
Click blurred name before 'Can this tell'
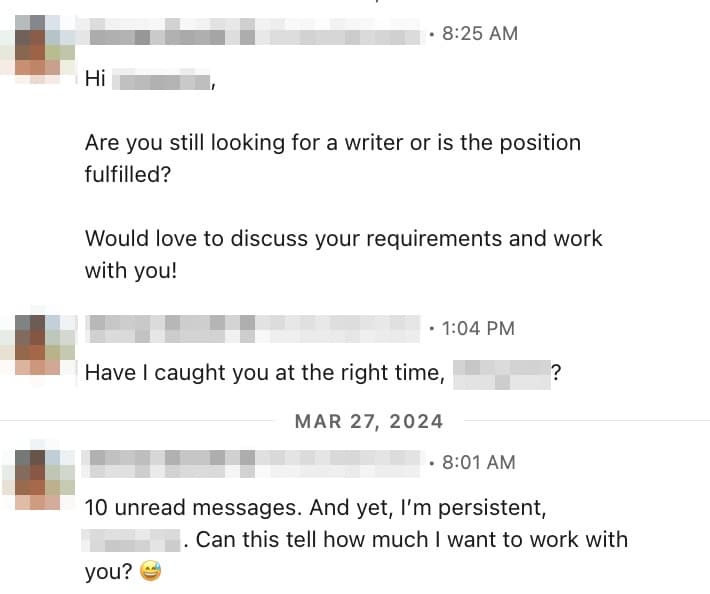[x=131, y=540]
